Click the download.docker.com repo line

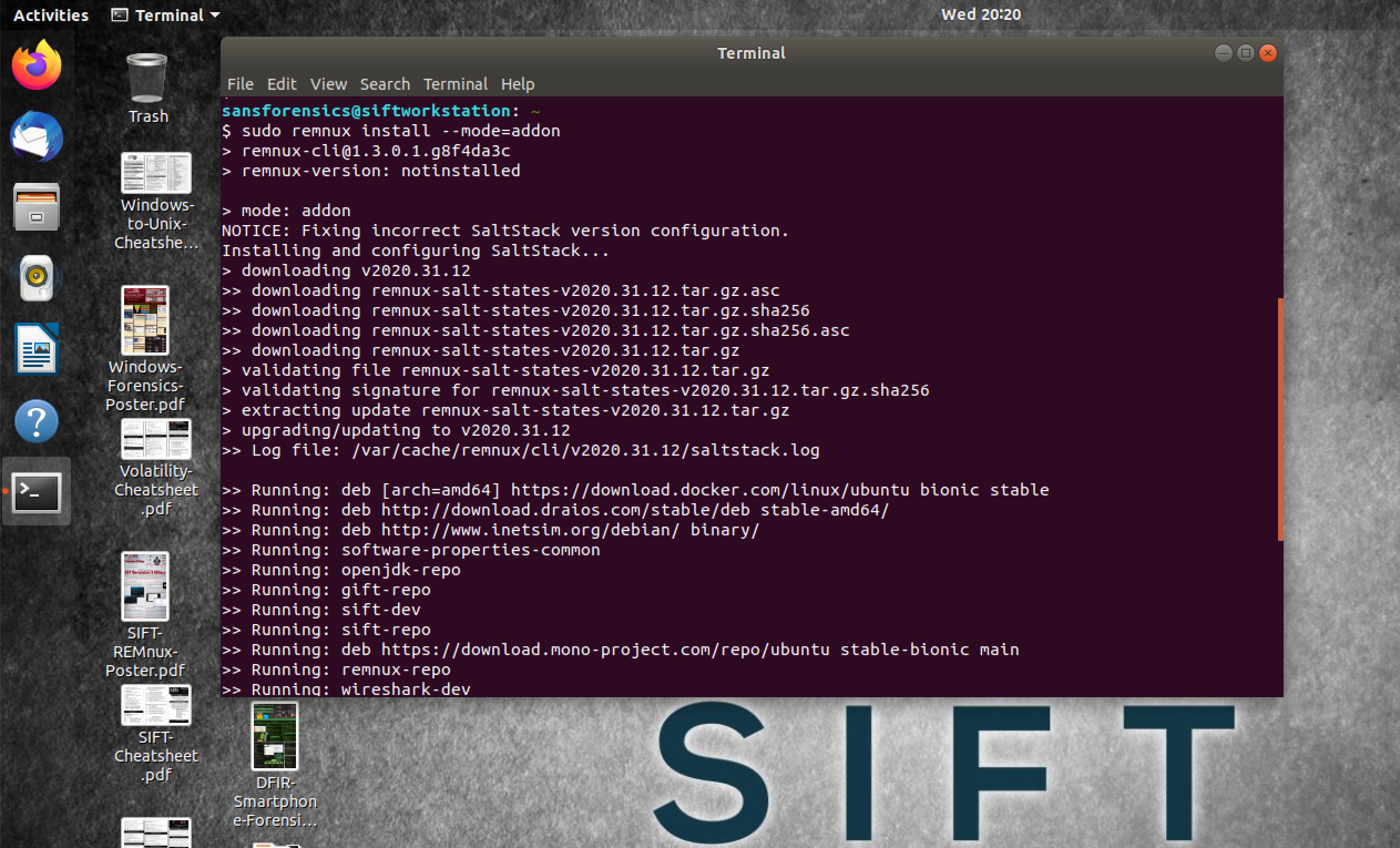coord(635,489)
